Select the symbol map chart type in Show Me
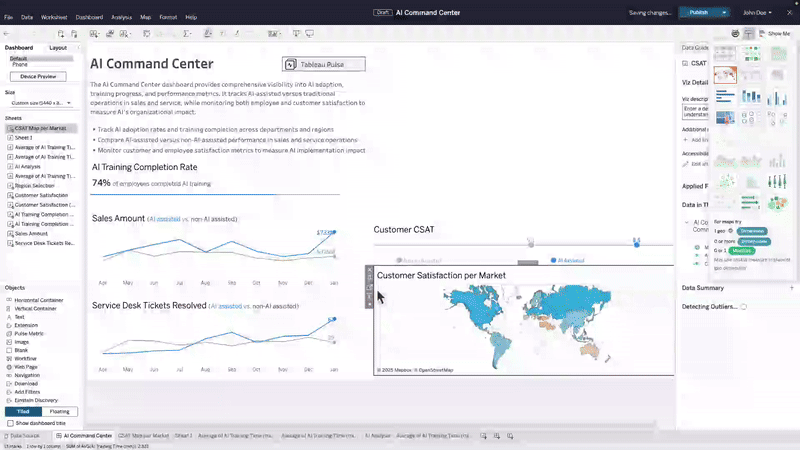800x450 pixels. click(725, 74)
